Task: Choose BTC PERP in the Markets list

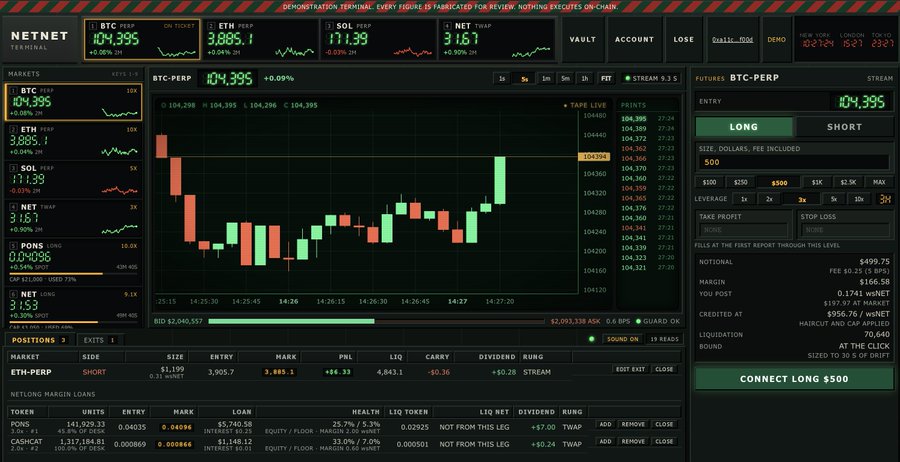Action: (x=73, y=102)
